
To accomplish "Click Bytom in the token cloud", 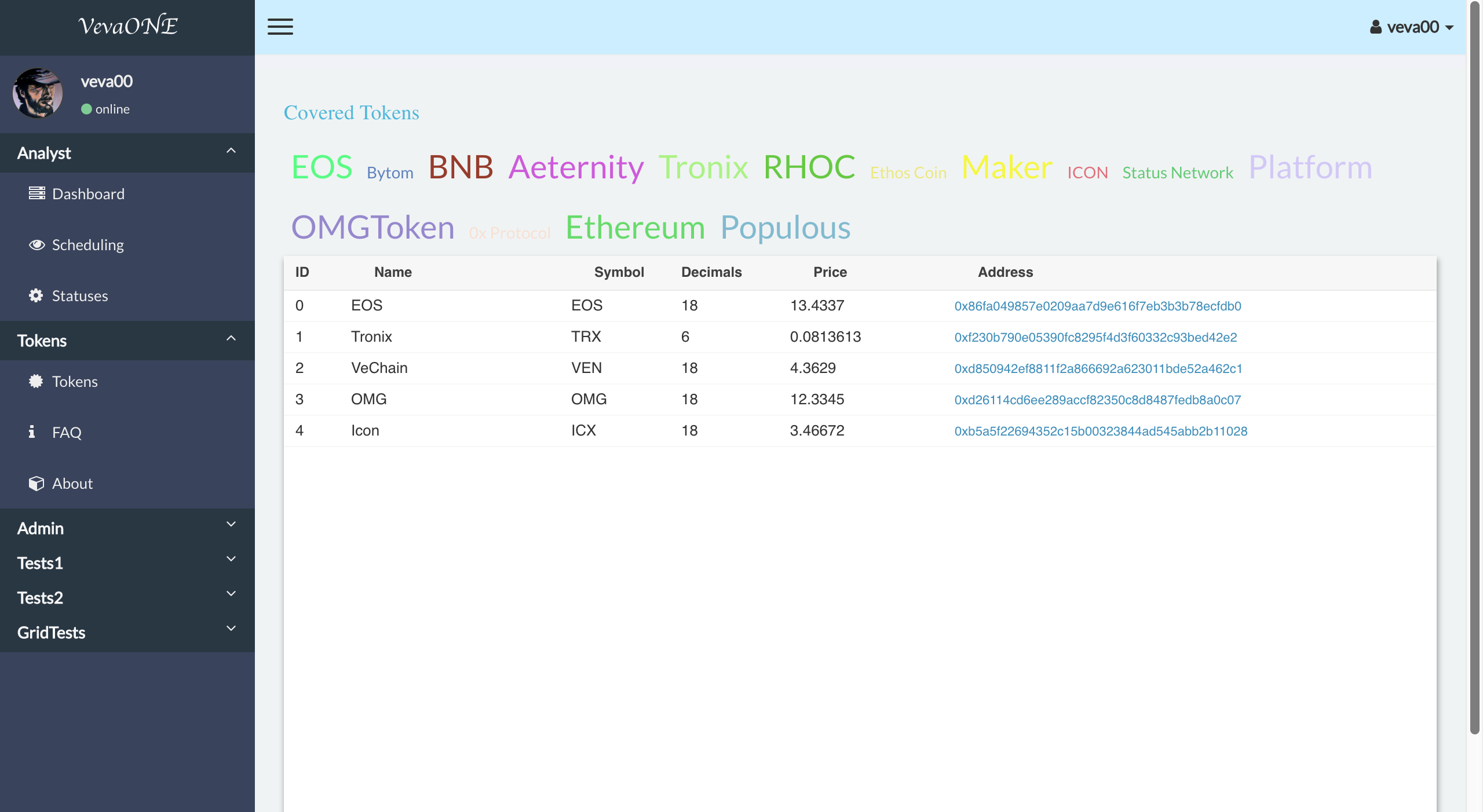I will (x=390, y=173).
